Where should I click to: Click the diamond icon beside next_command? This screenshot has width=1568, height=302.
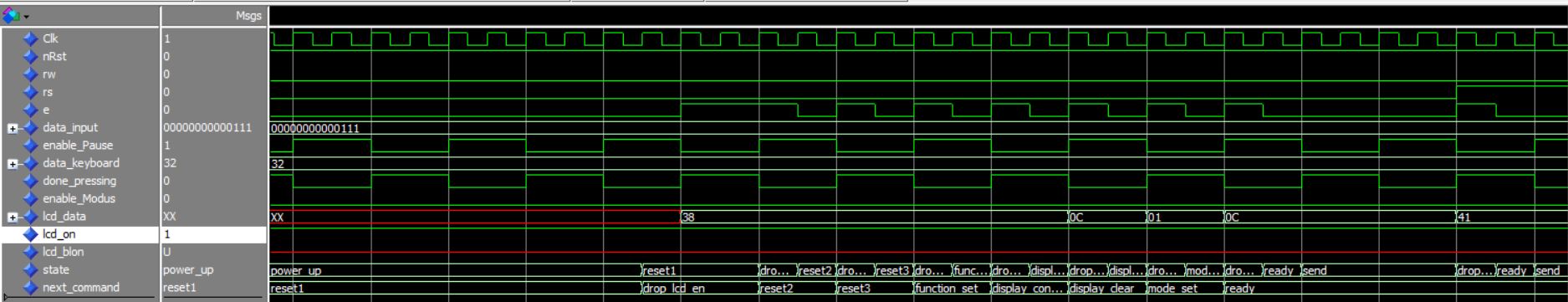tap(31, 287)
